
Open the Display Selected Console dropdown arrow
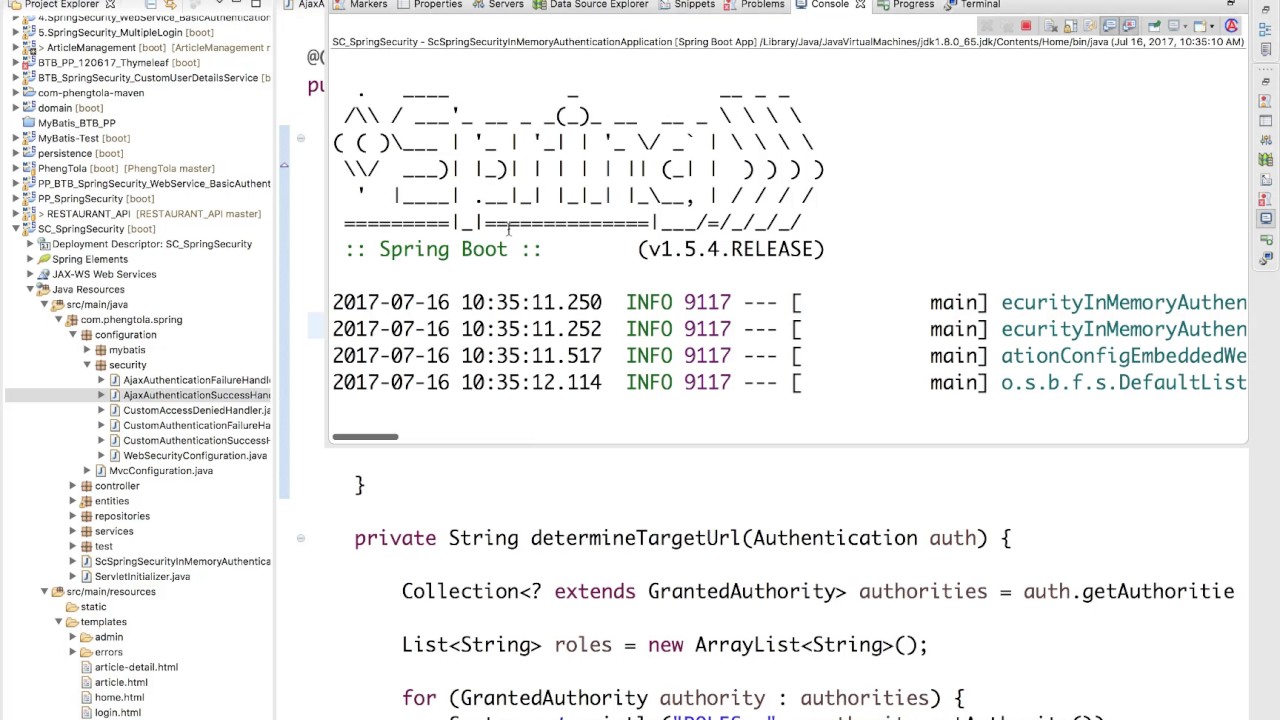click(1185, 27)
